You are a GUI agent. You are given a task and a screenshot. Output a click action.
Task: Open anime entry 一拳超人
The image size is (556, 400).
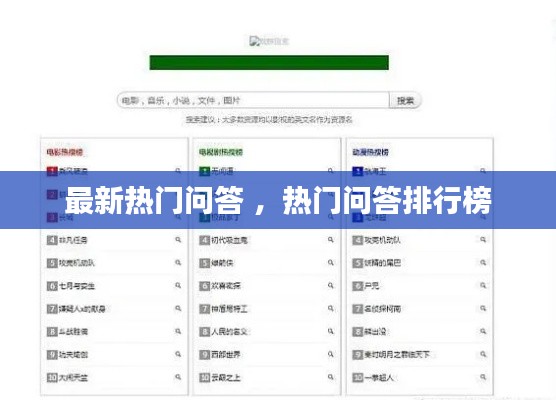coord(379,377)
